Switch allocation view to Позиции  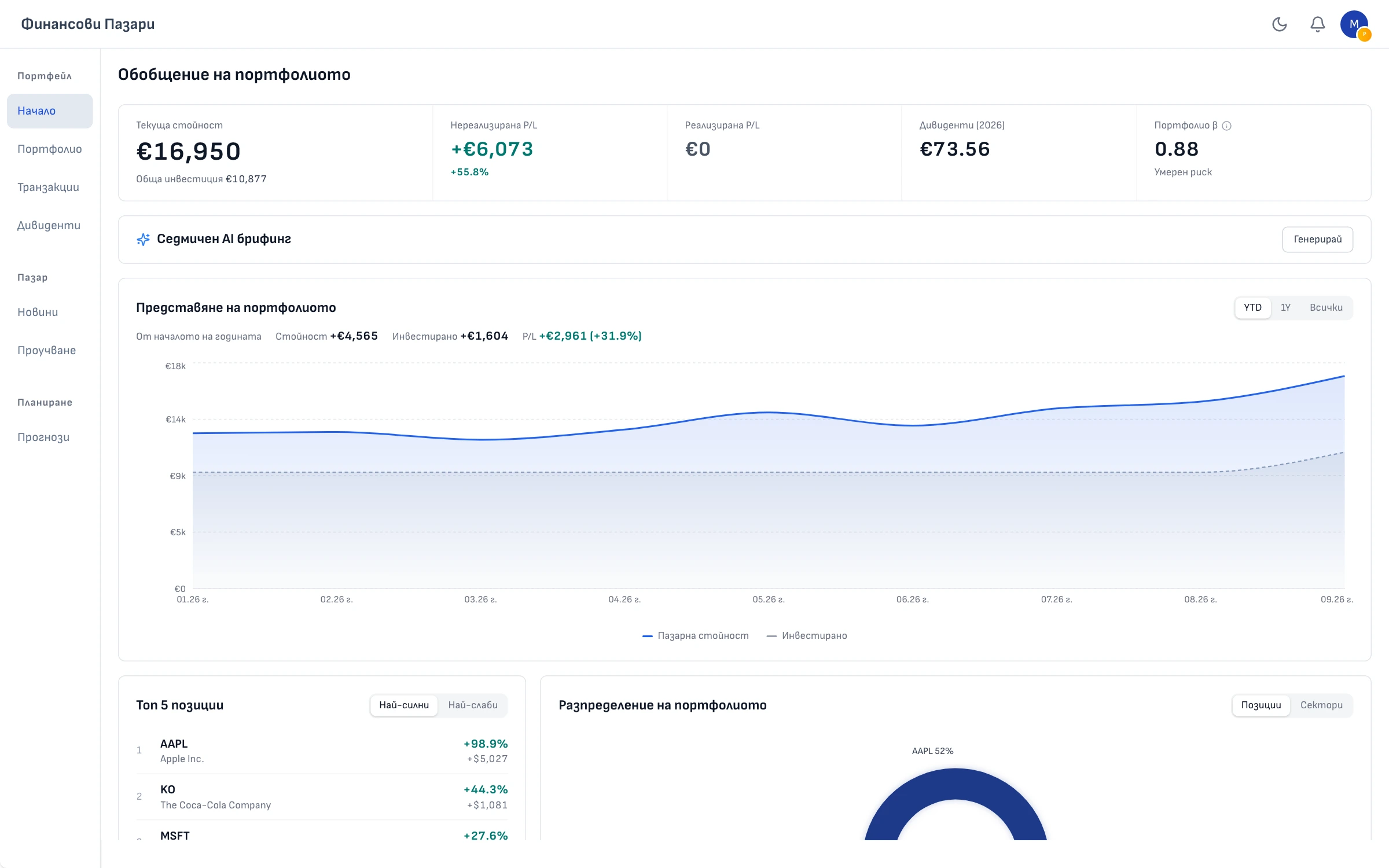pyautogui.click(x=1261, y=705)
